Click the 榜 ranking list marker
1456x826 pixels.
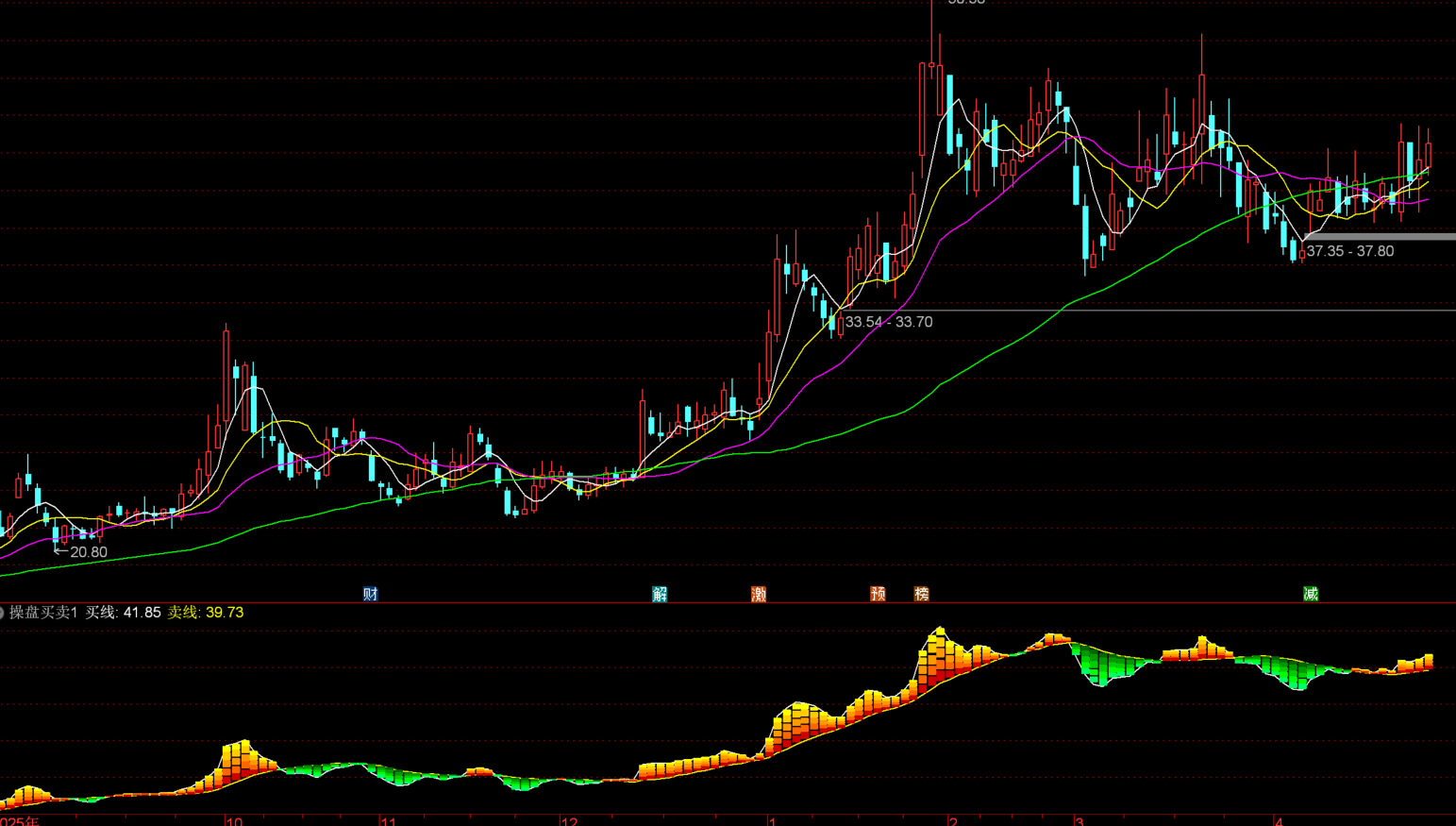point(922,594)
